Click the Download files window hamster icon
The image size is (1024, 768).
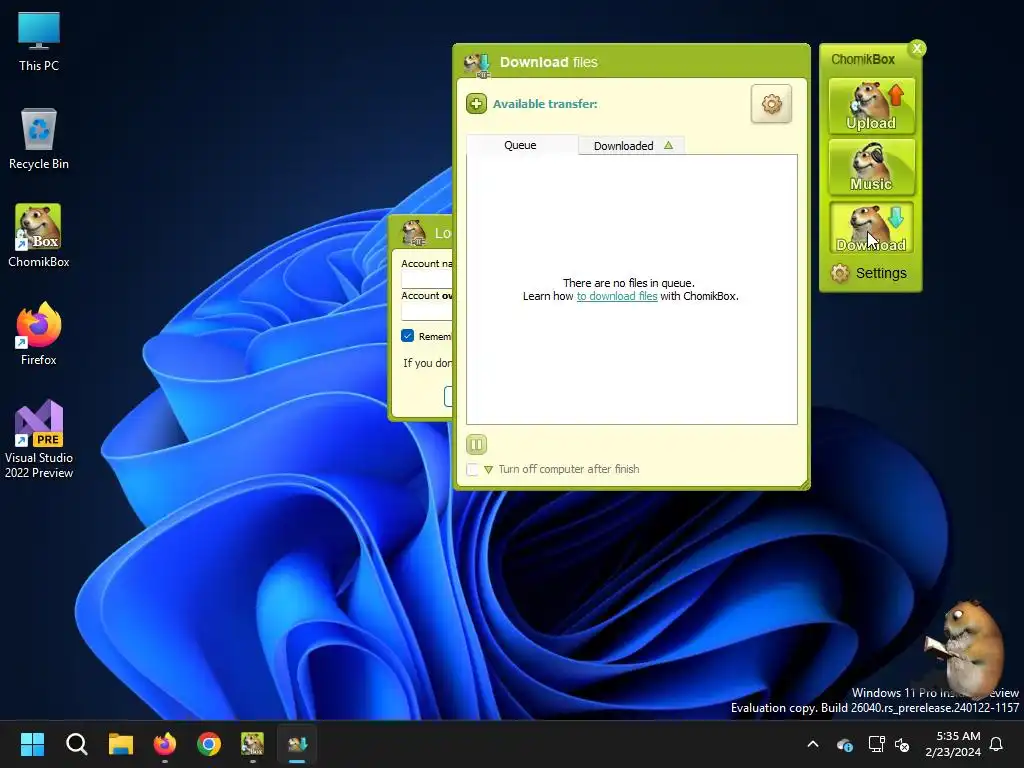[477, 64]
